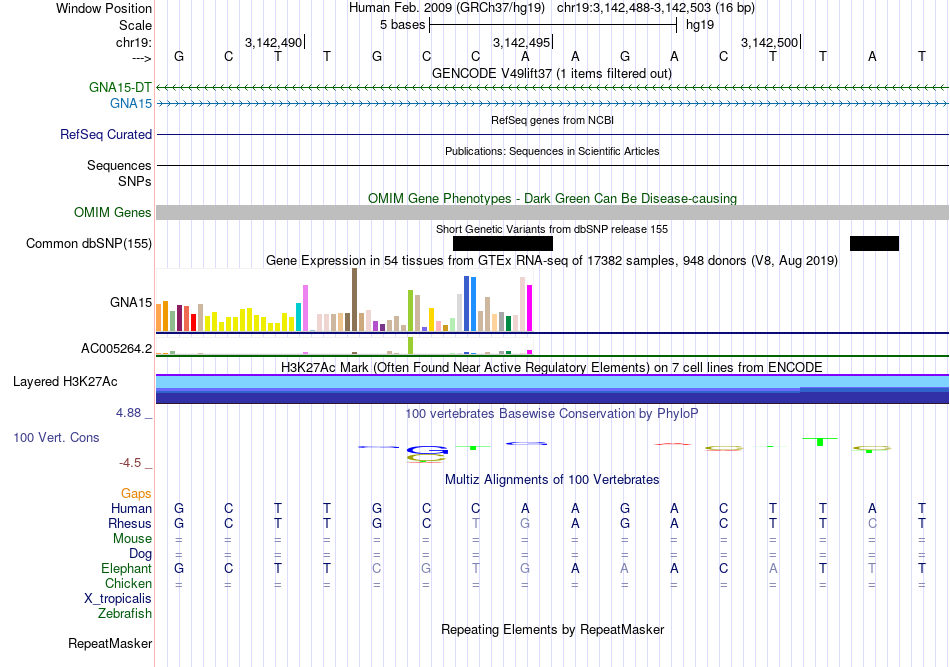The width and height of the screenshot is (950, 667).
Task: Select the X_tropicalis alignment row label
Action: (118, 599)
